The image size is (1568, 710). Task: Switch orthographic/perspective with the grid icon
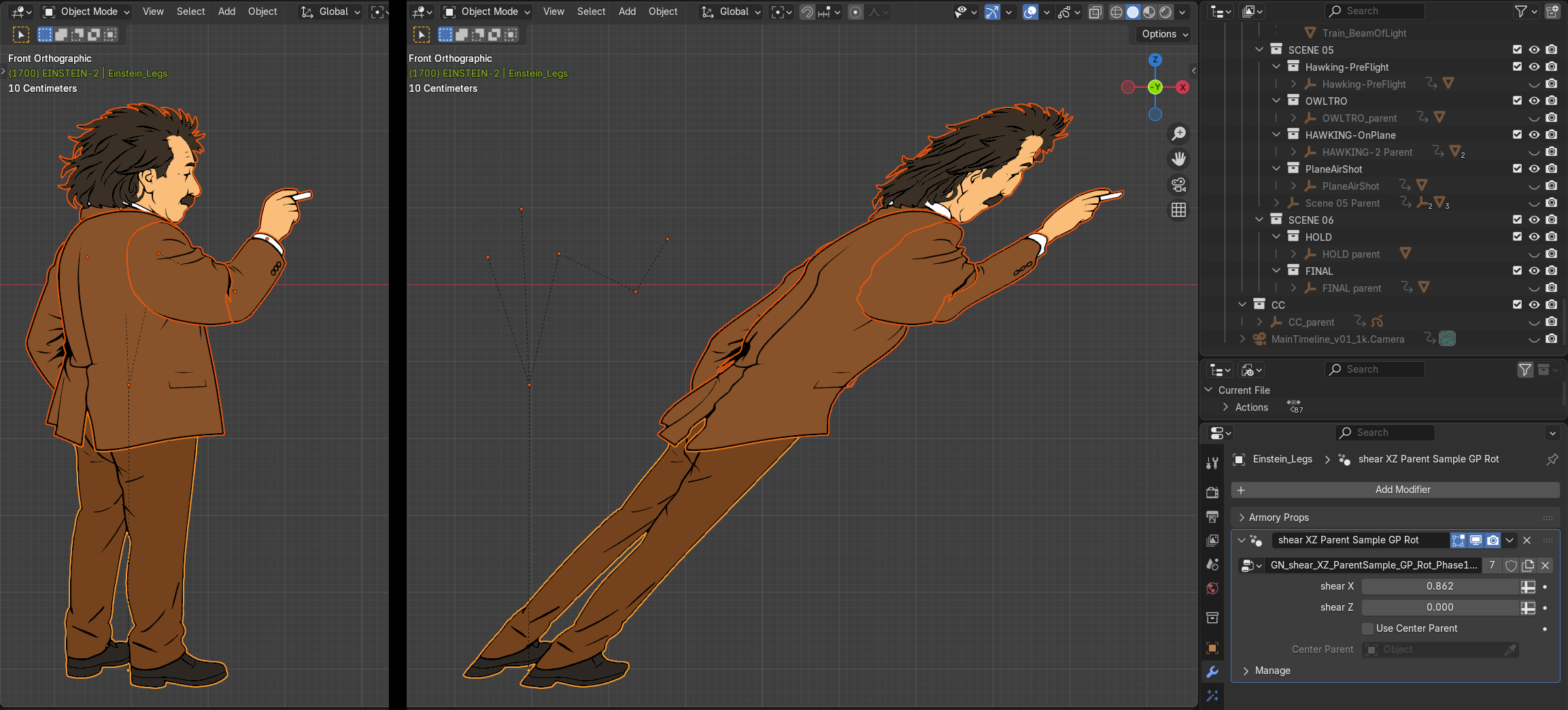coord(1178,211)
